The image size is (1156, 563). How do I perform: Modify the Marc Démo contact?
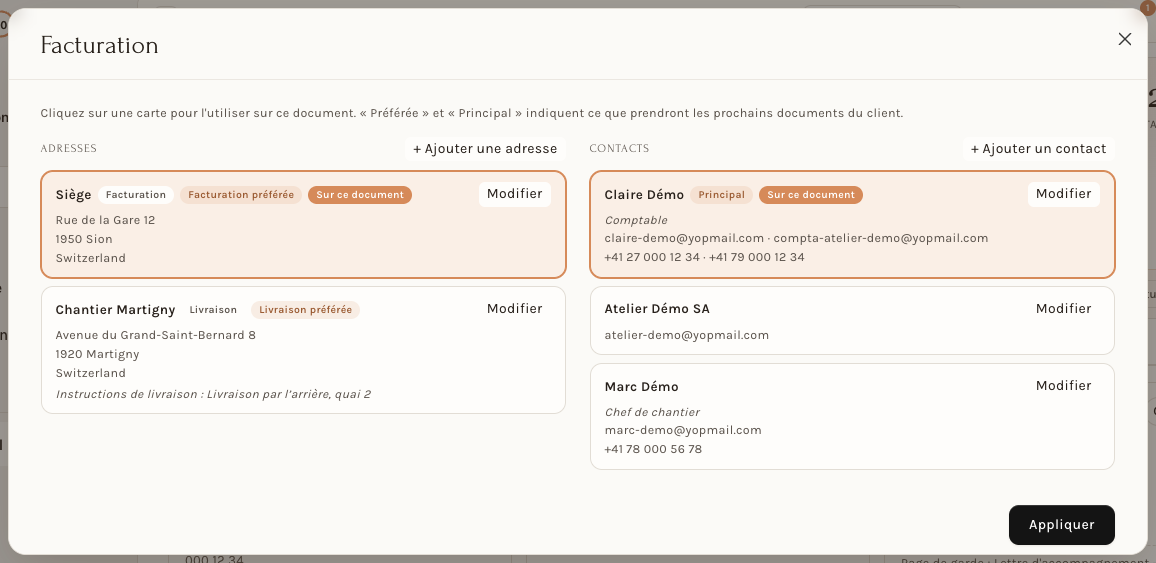1063,385
